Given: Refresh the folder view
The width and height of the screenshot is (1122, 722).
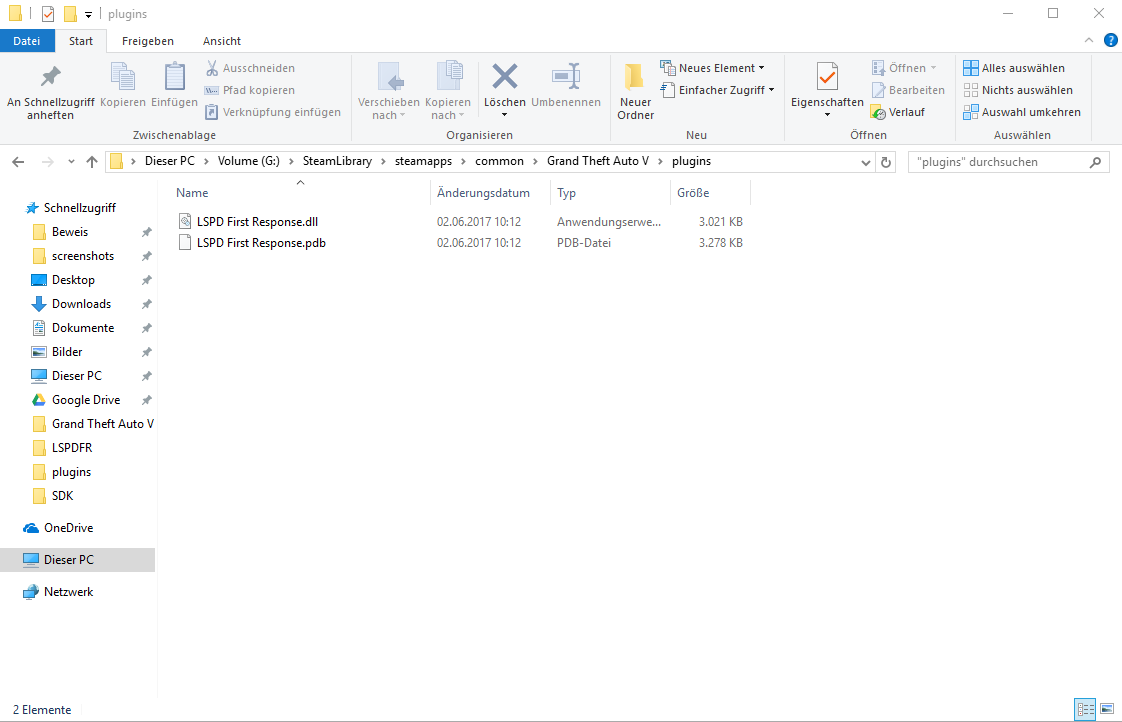Looking at the screenshot, I should pyautogui.click(x=886, y=162).
